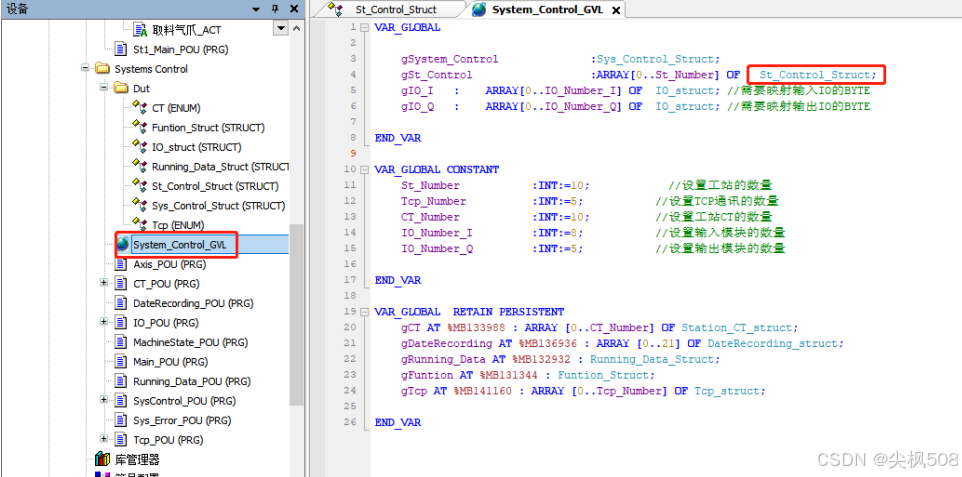Click the 库管理器 library manager icon

pos(102,459)
